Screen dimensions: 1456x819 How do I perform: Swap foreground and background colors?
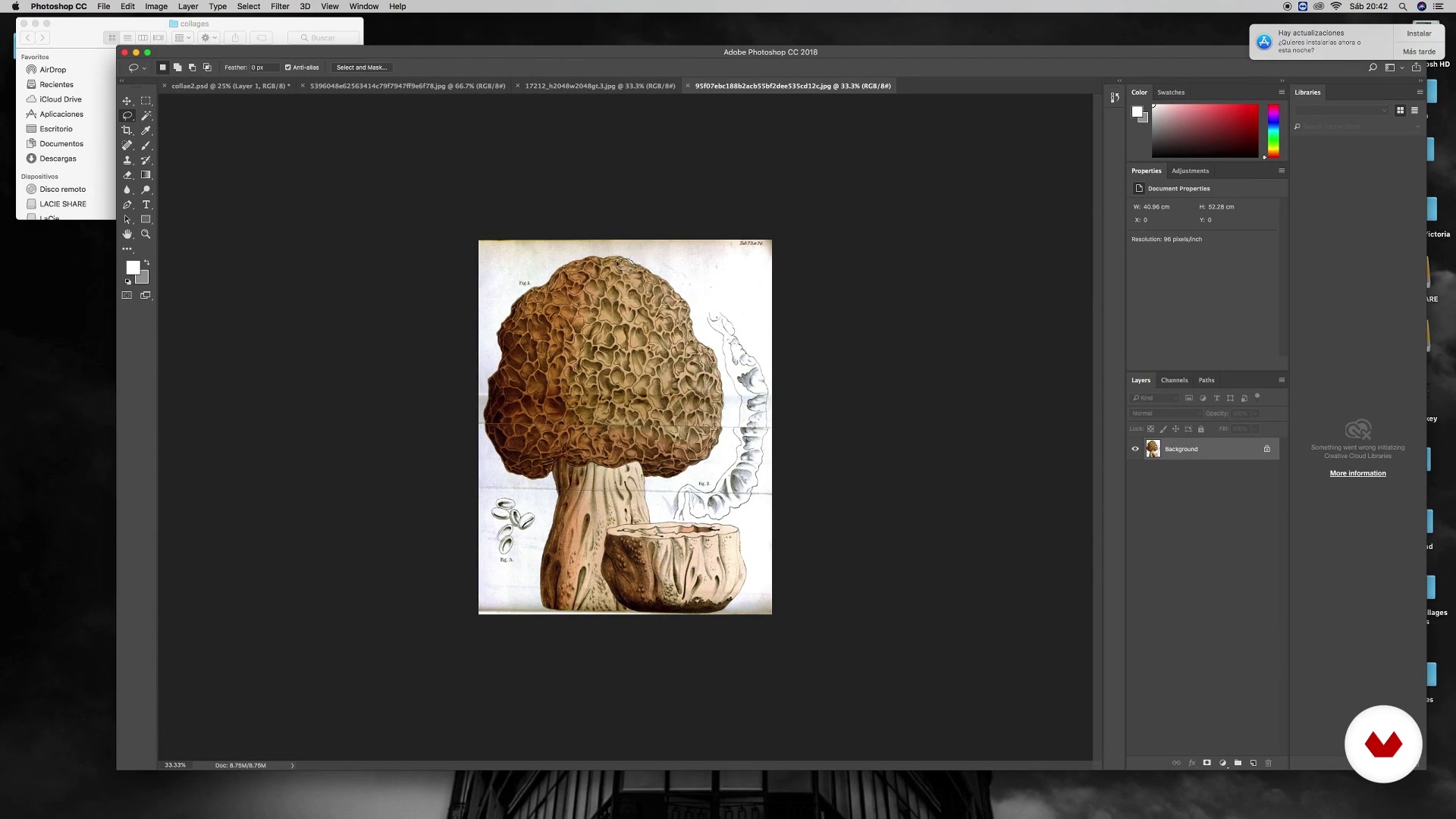146,262
